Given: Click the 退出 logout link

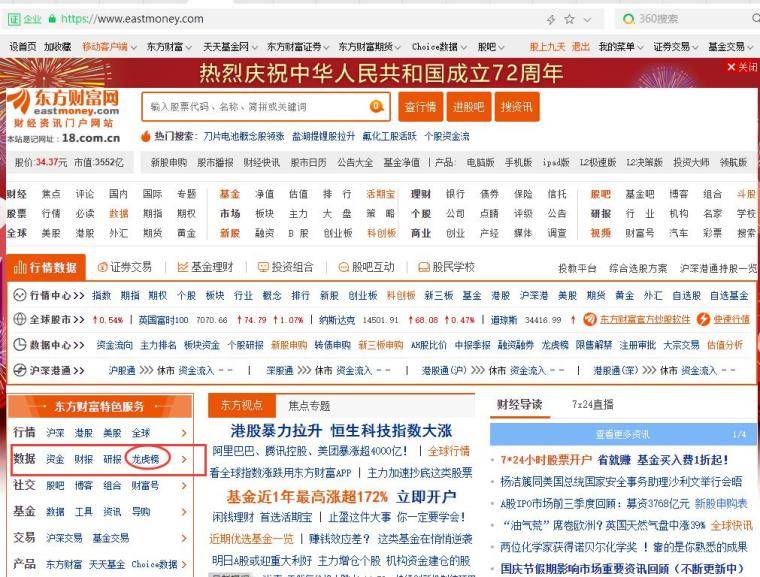Looking at the screenshot, I should [x=581, y=47].
